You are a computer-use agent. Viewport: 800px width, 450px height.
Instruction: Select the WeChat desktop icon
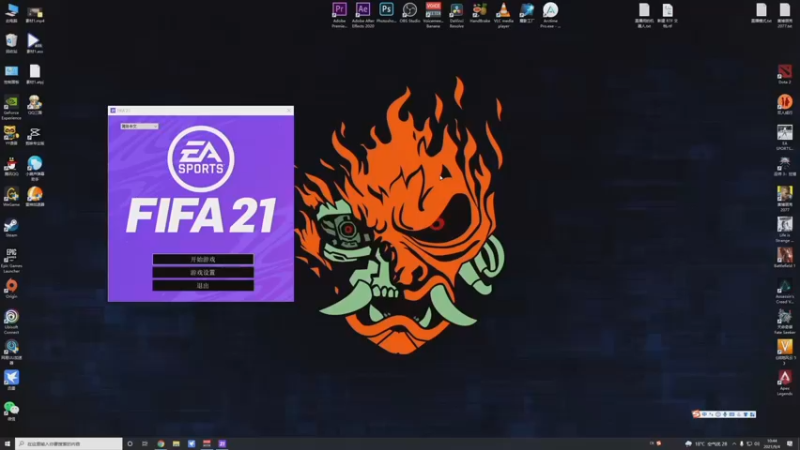[11, 411]
